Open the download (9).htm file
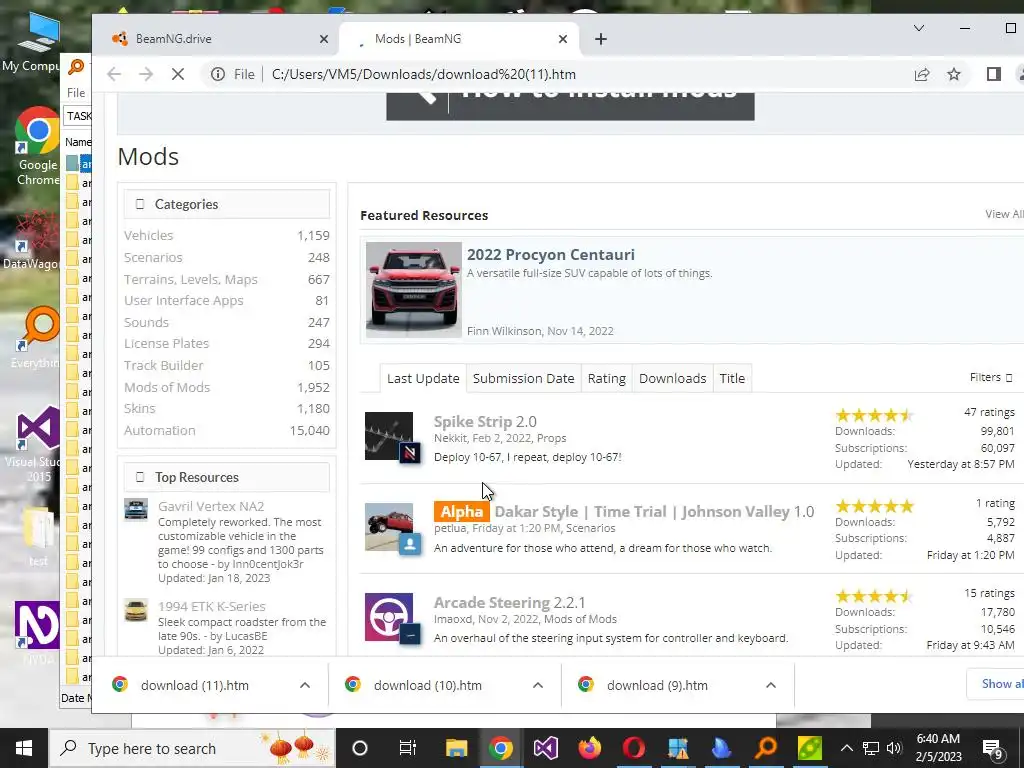Screen dimensions: 1024x768 point(657,685)
